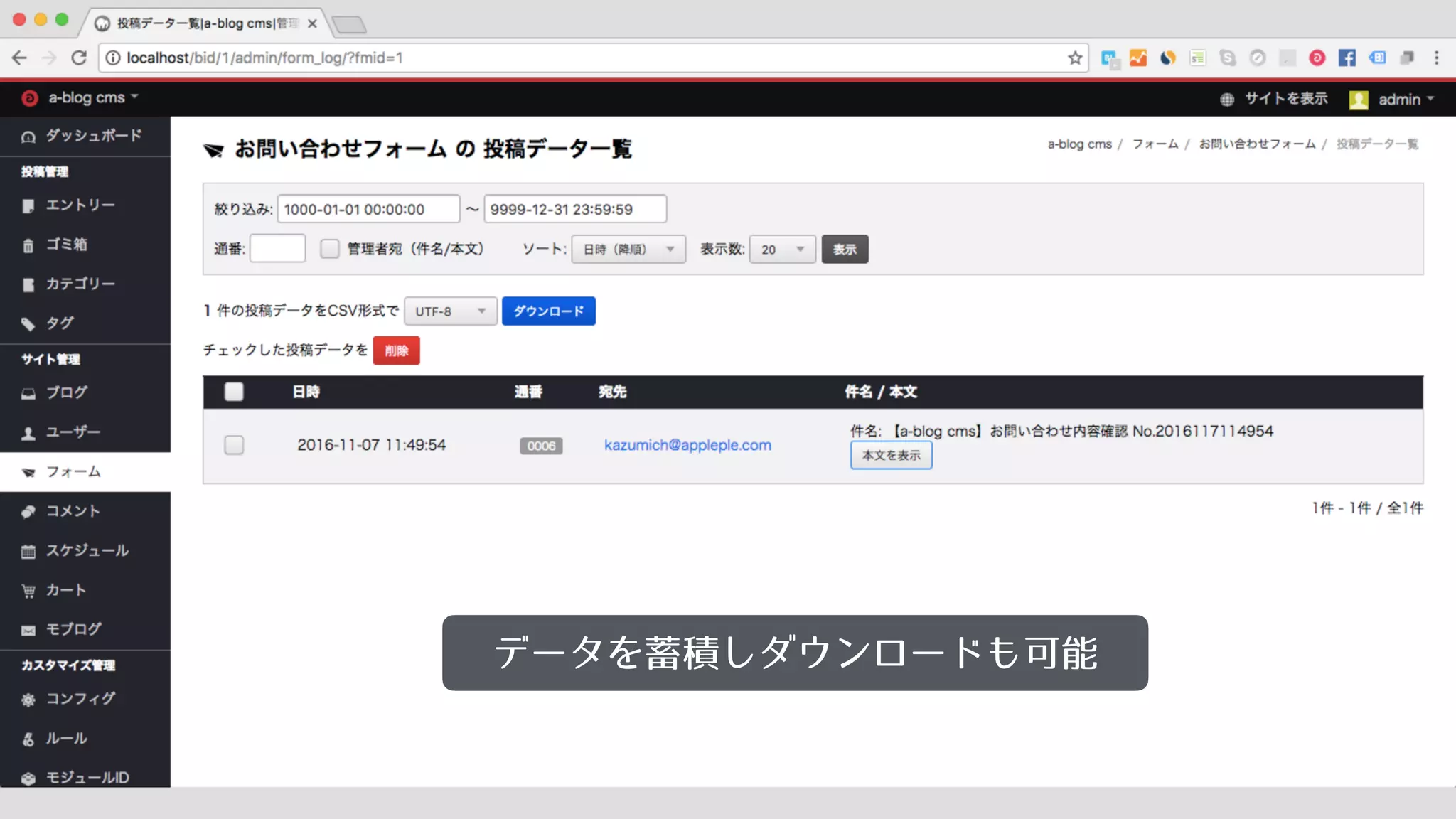Click the end date 9999-12-31 field
The image size is (1456, 819).
point(575,209)
